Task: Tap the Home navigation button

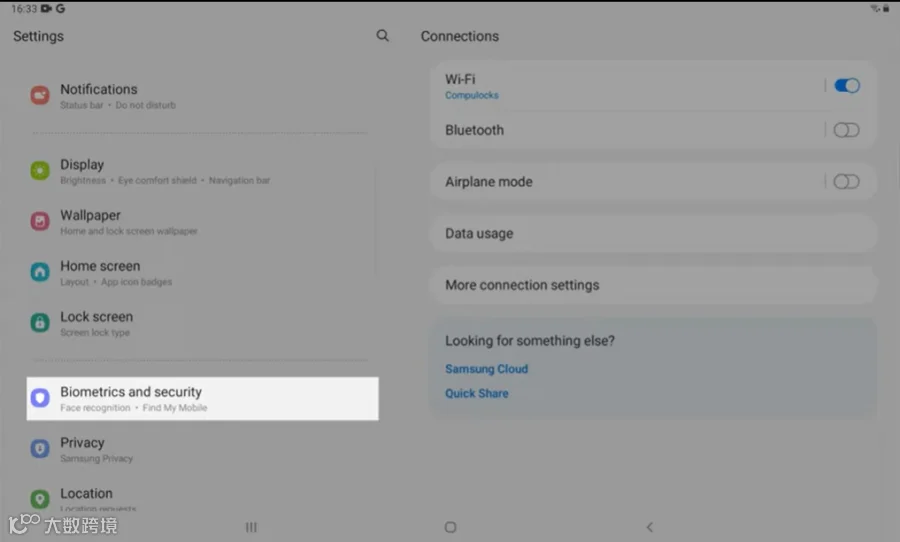Action: coord(451,527)
